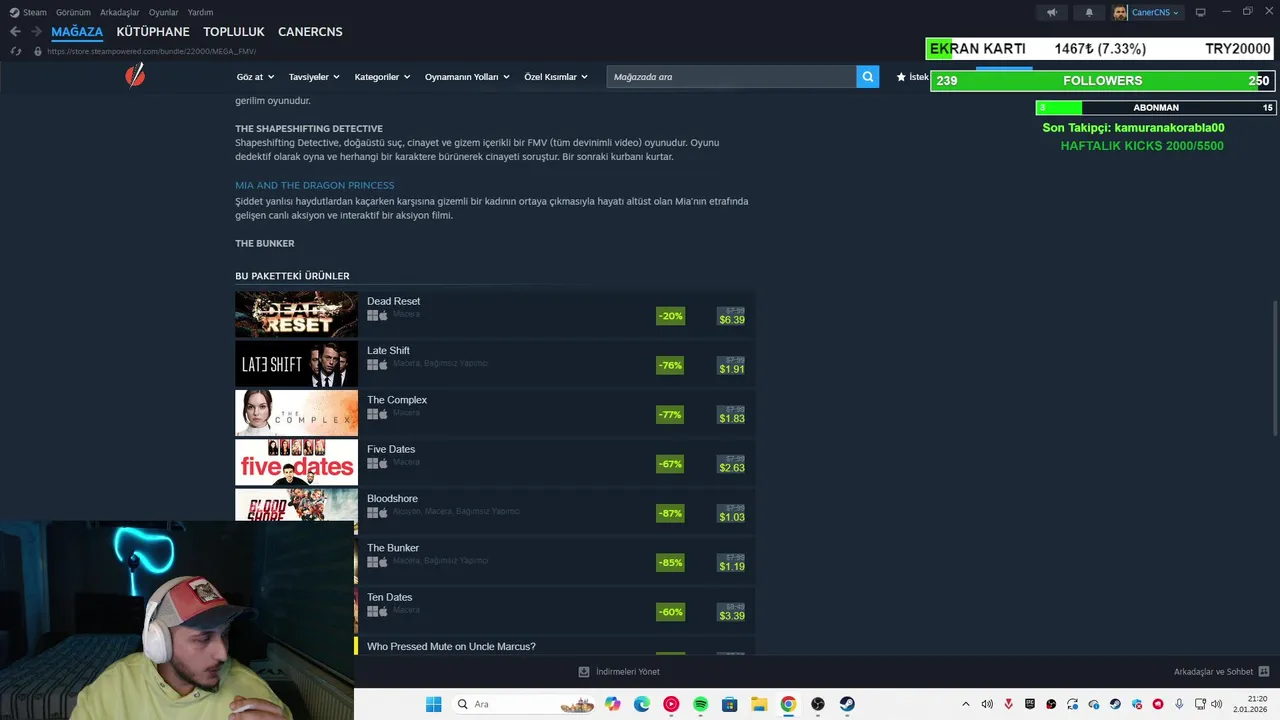
Task: Open Windows Start menu
Action: pos(433,704)
